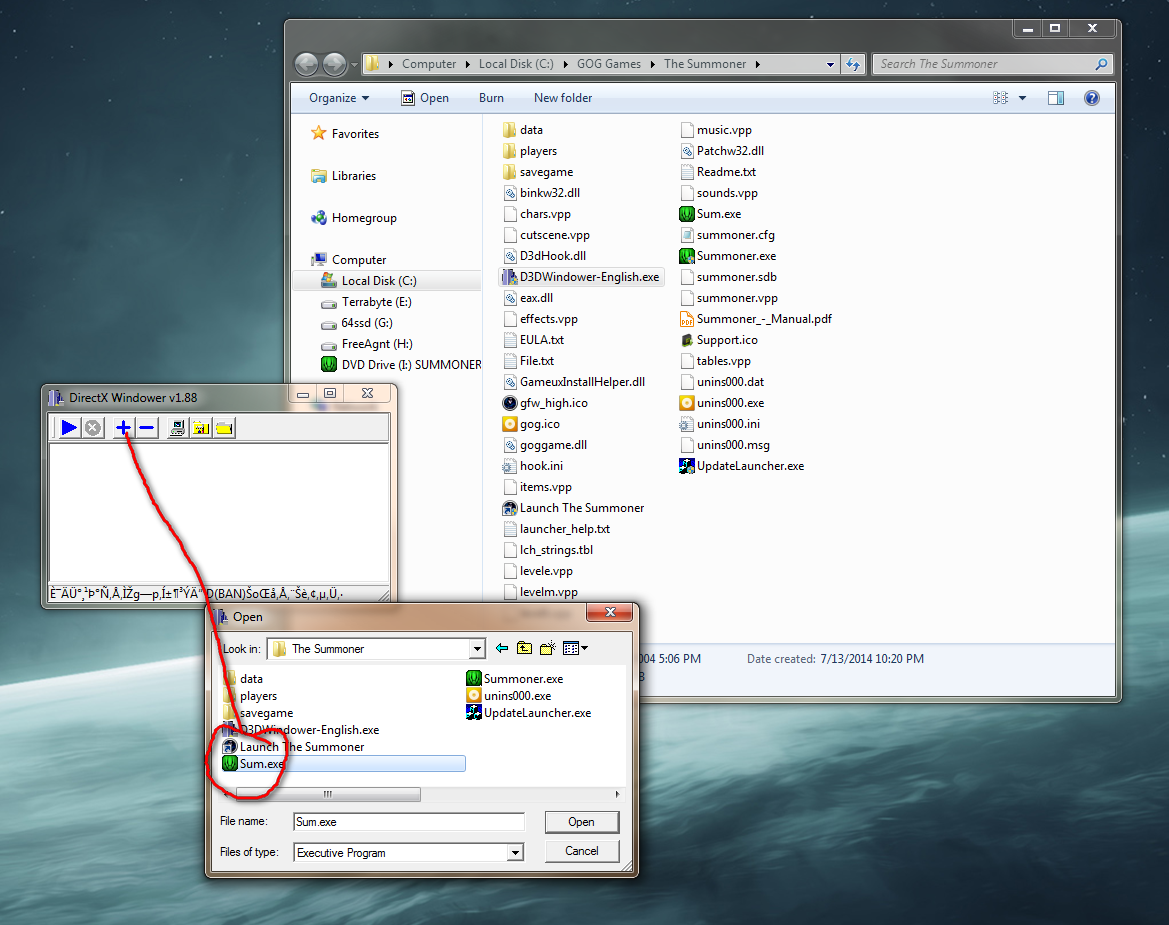Click the computer settings icon in Windower toolbar
The height and width of the screenshot is (925, 1169).
177,428
